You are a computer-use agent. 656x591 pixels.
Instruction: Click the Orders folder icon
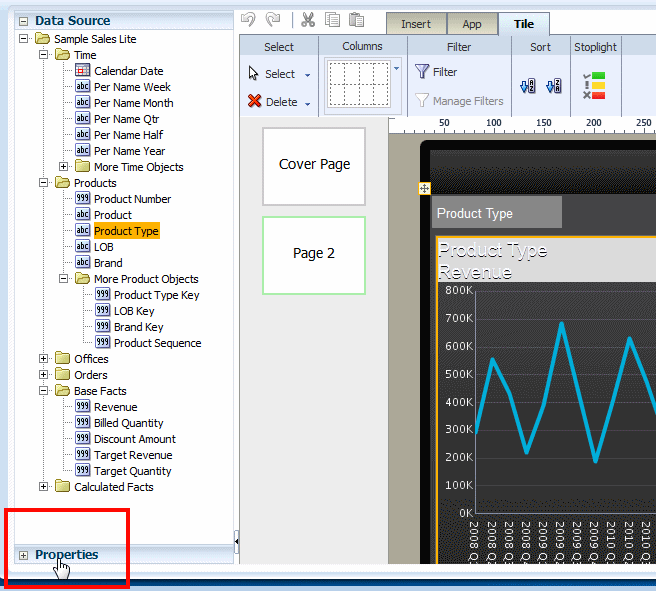point(62,374)
